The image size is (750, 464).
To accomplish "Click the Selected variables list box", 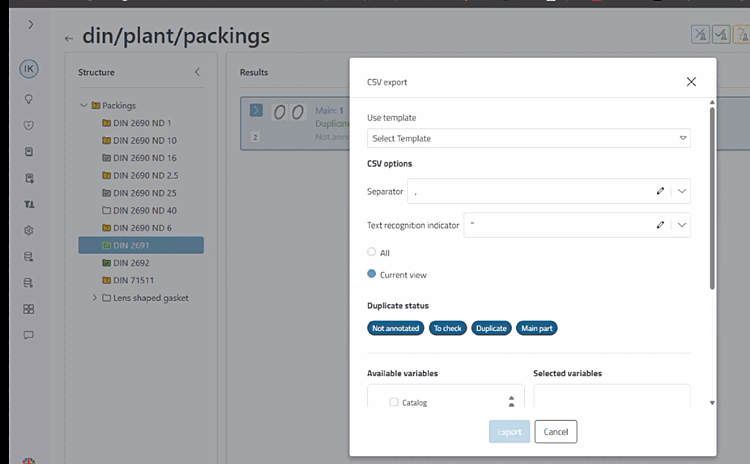I will click(x=612, y=396).
